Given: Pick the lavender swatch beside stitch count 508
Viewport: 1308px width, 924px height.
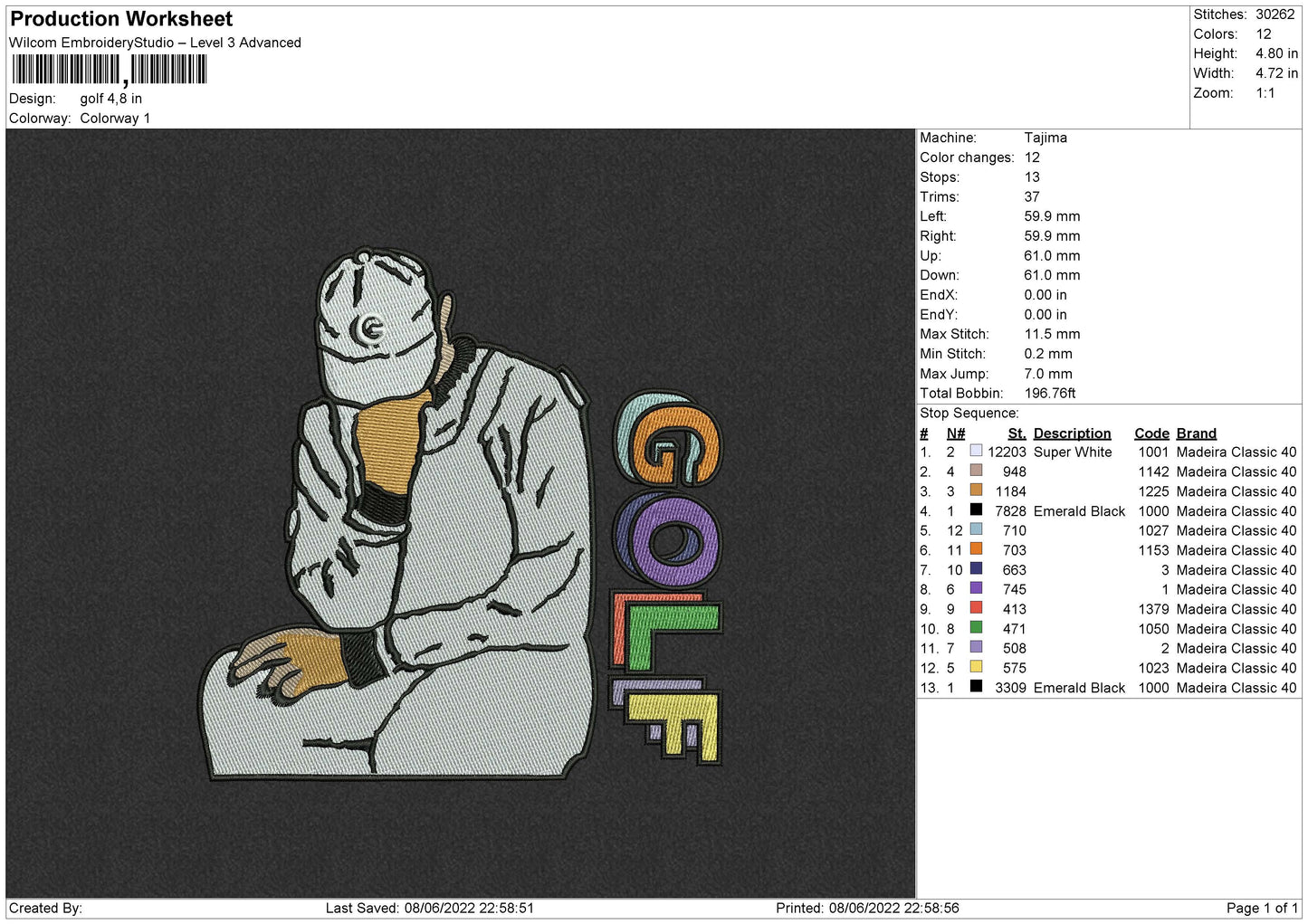Looking at the screenshot, I should coord(976,647).
